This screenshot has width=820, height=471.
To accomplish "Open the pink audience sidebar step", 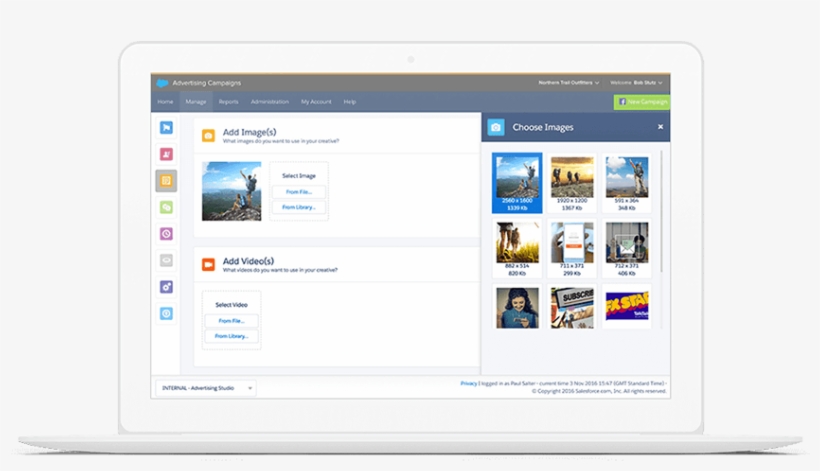I will pyautogui.click(x=166, y=154).
